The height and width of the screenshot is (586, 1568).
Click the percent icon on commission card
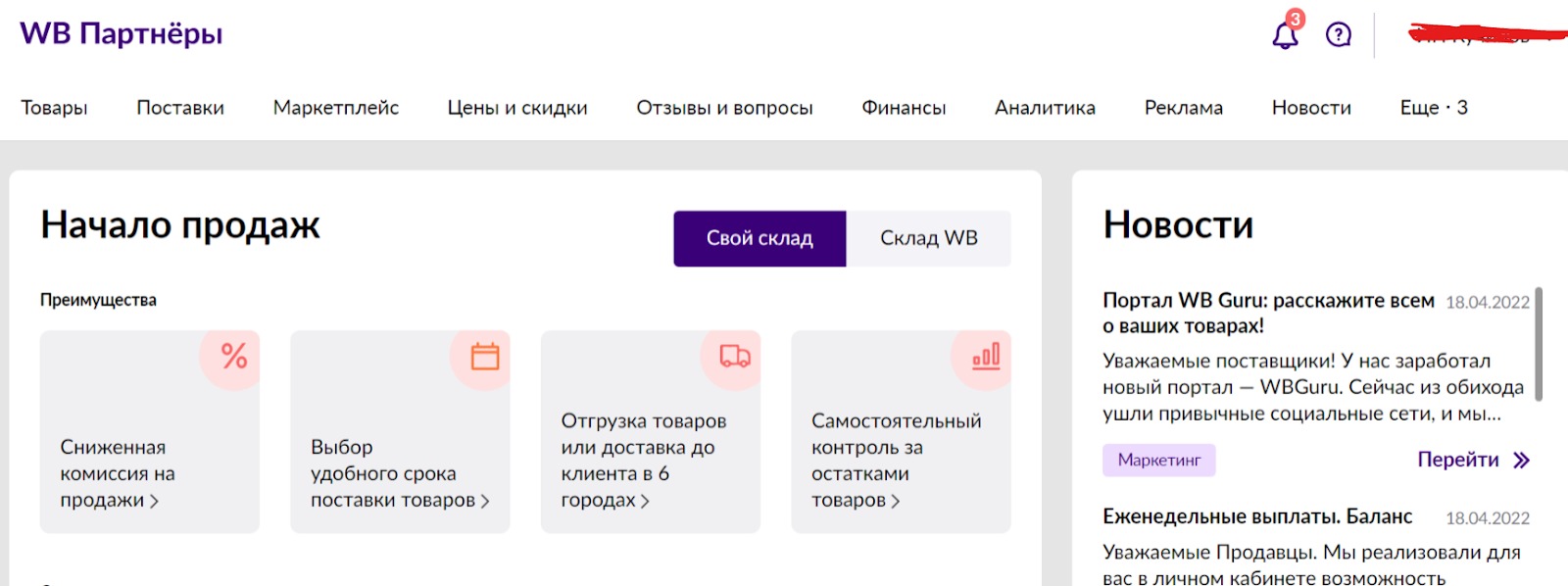coord(234,356)
